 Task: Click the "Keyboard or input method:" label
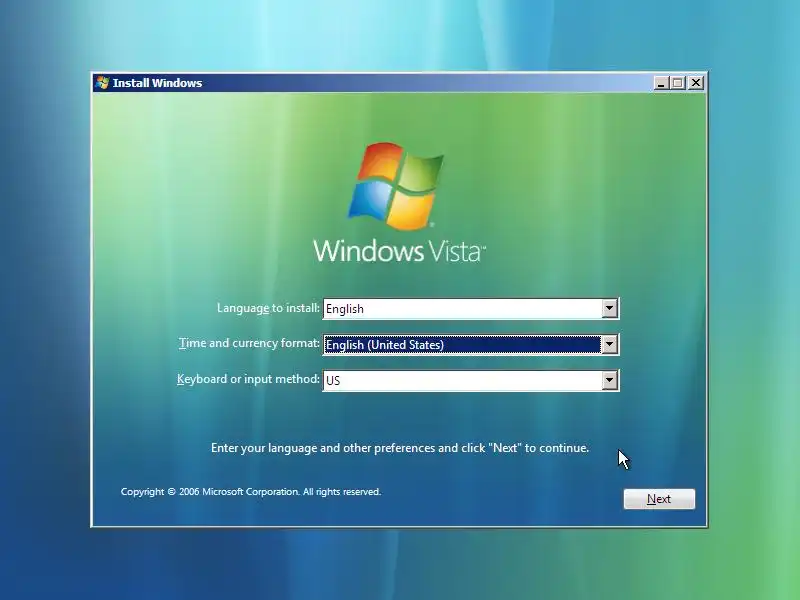pos(248,379)
